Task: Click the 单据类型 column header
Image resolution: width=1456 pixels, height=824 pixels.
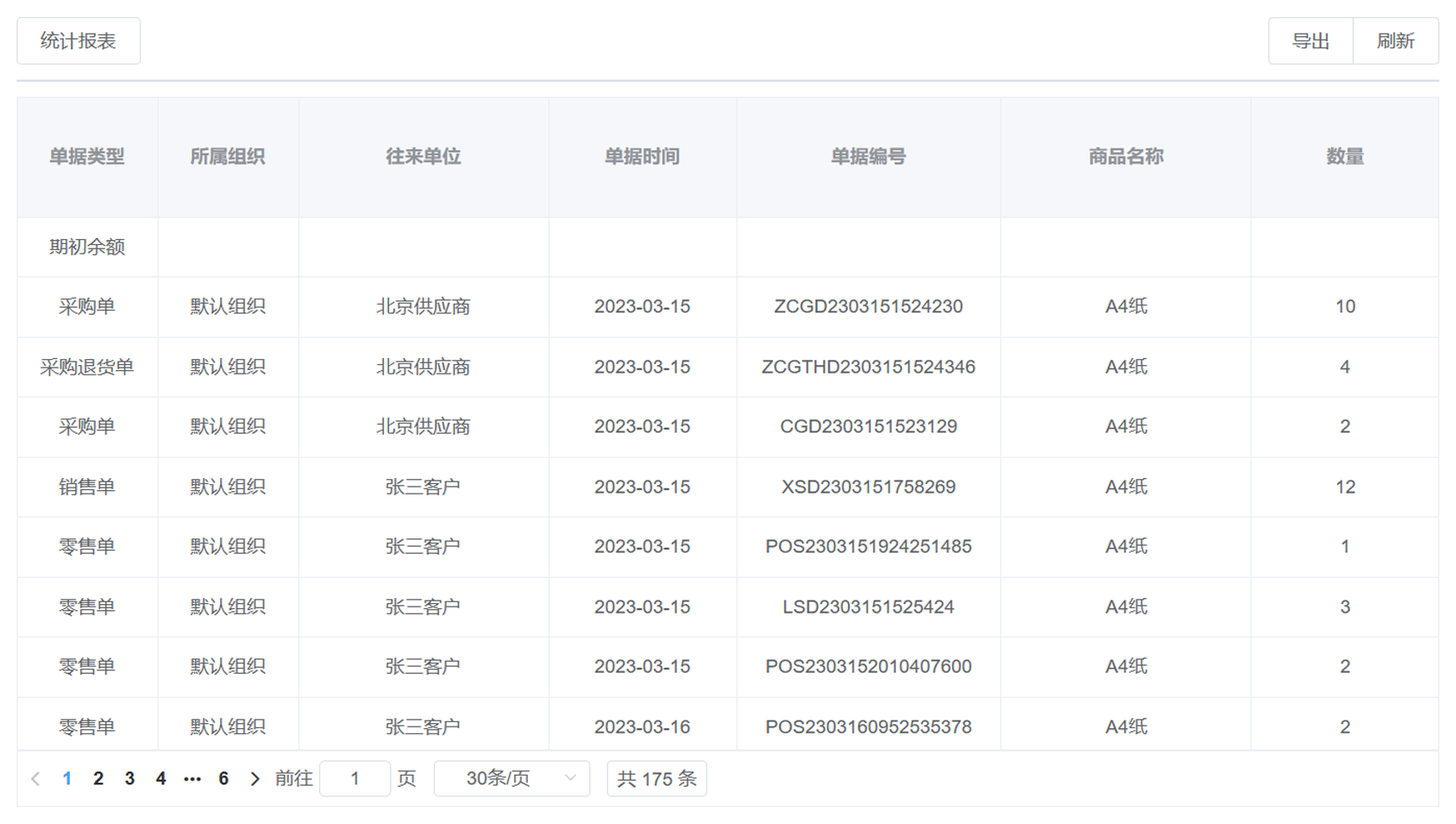Action: [x=87, y=157]
